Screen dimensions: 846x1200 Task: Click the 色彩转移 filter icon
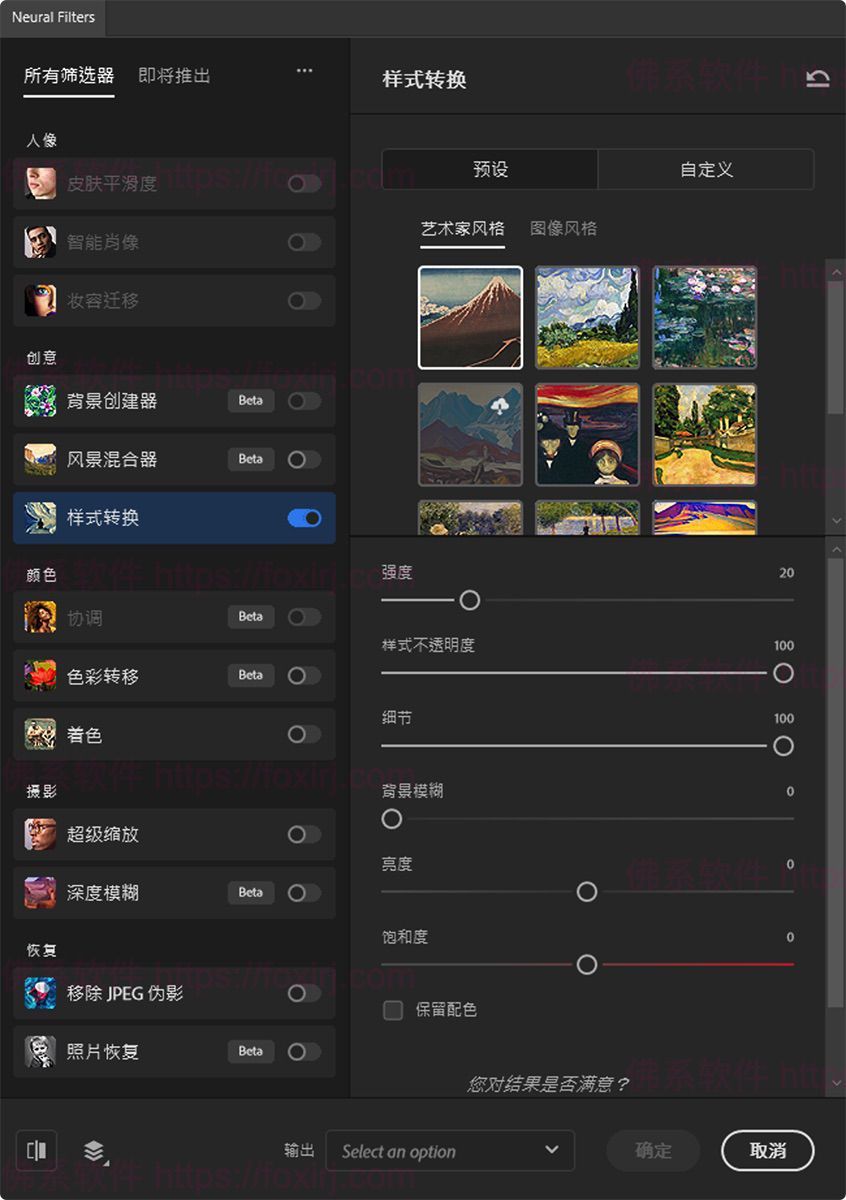click(40, 676)
